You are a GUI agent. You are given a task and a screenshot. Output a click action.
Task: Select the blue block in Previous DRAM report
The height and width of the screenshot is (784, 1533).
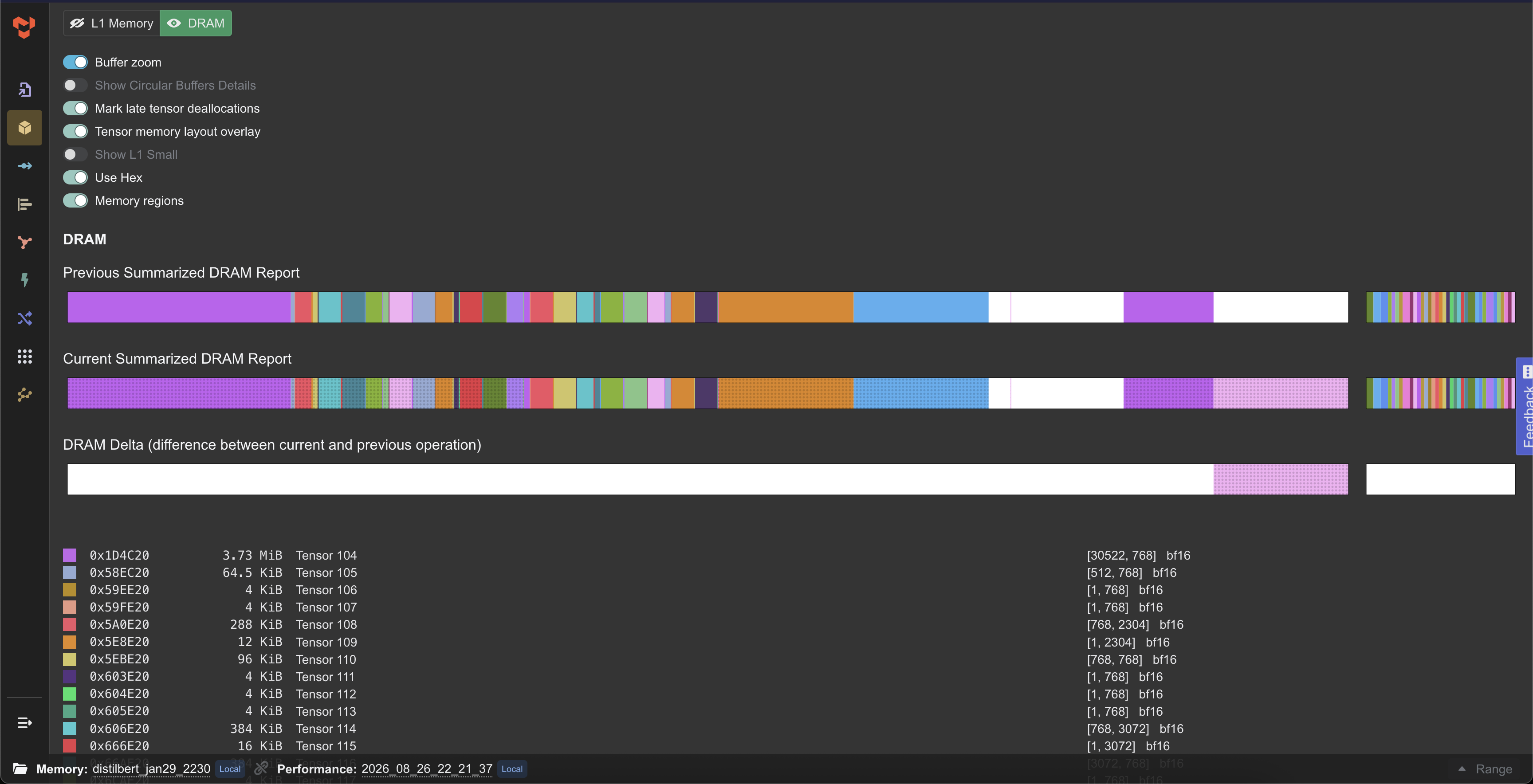coord(920,308)
